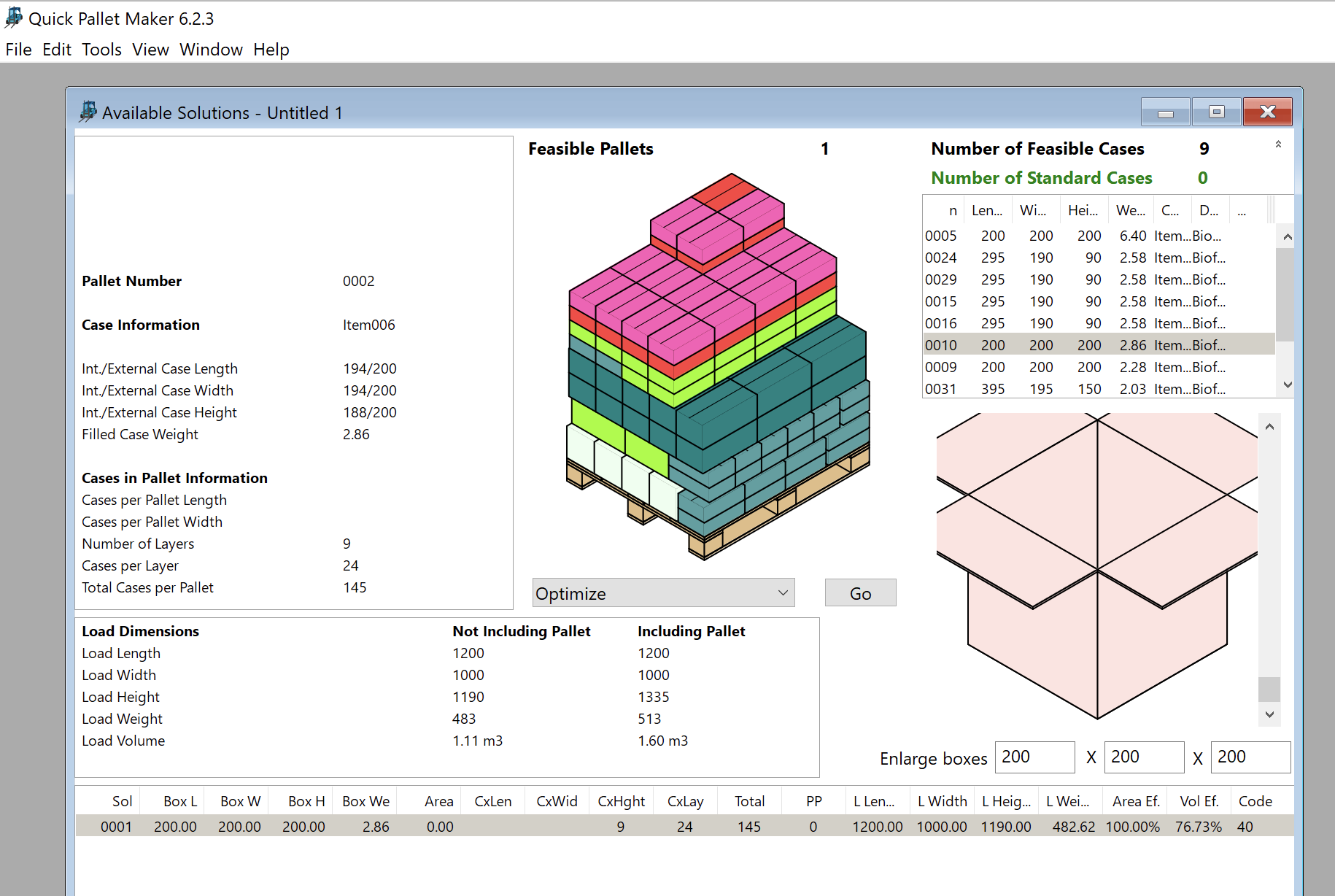
Task: Click the Go button
Action: pyautogui.click(x=860, y=593)
